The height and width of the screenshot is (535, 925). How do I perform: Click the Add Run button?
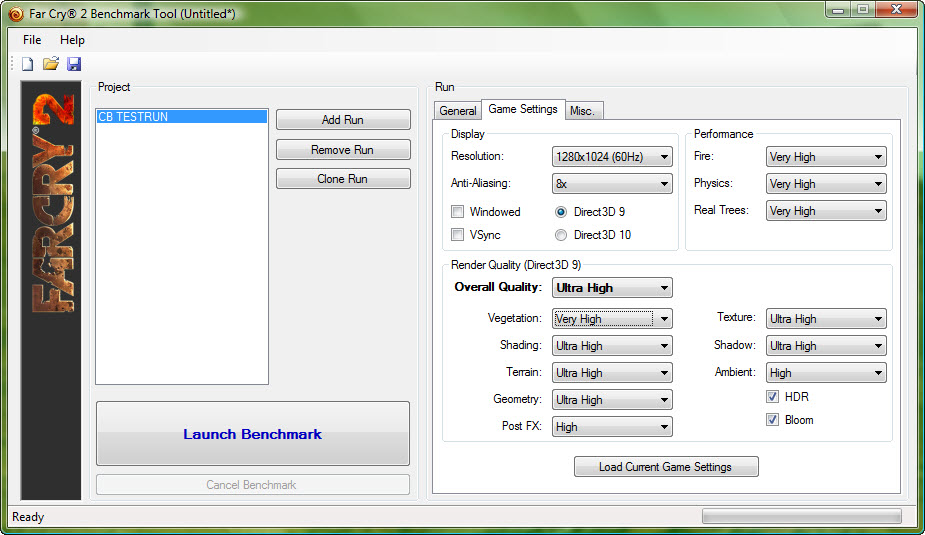coord(343,120)
